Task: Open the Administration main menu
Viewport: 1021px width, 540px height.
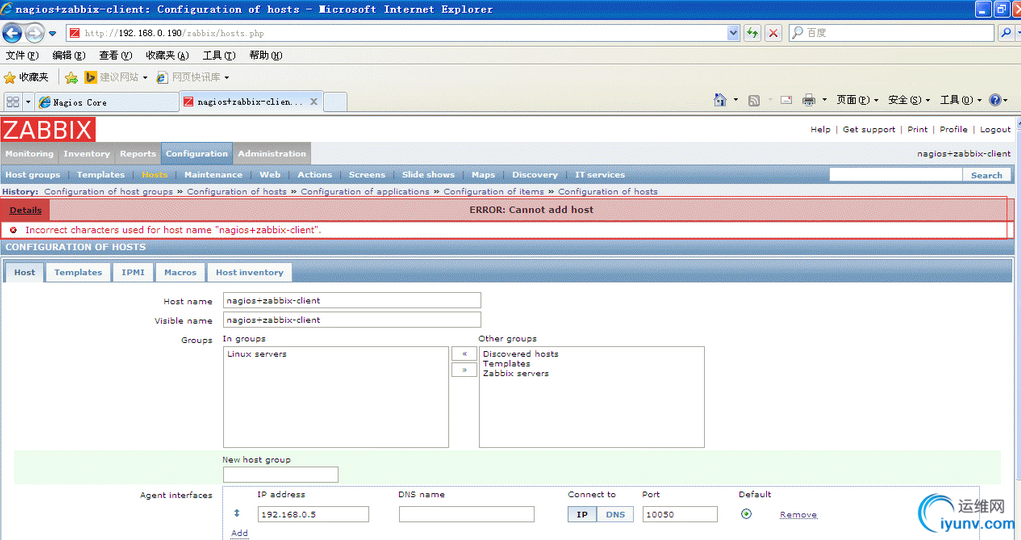Action: (x=272, y=154)
